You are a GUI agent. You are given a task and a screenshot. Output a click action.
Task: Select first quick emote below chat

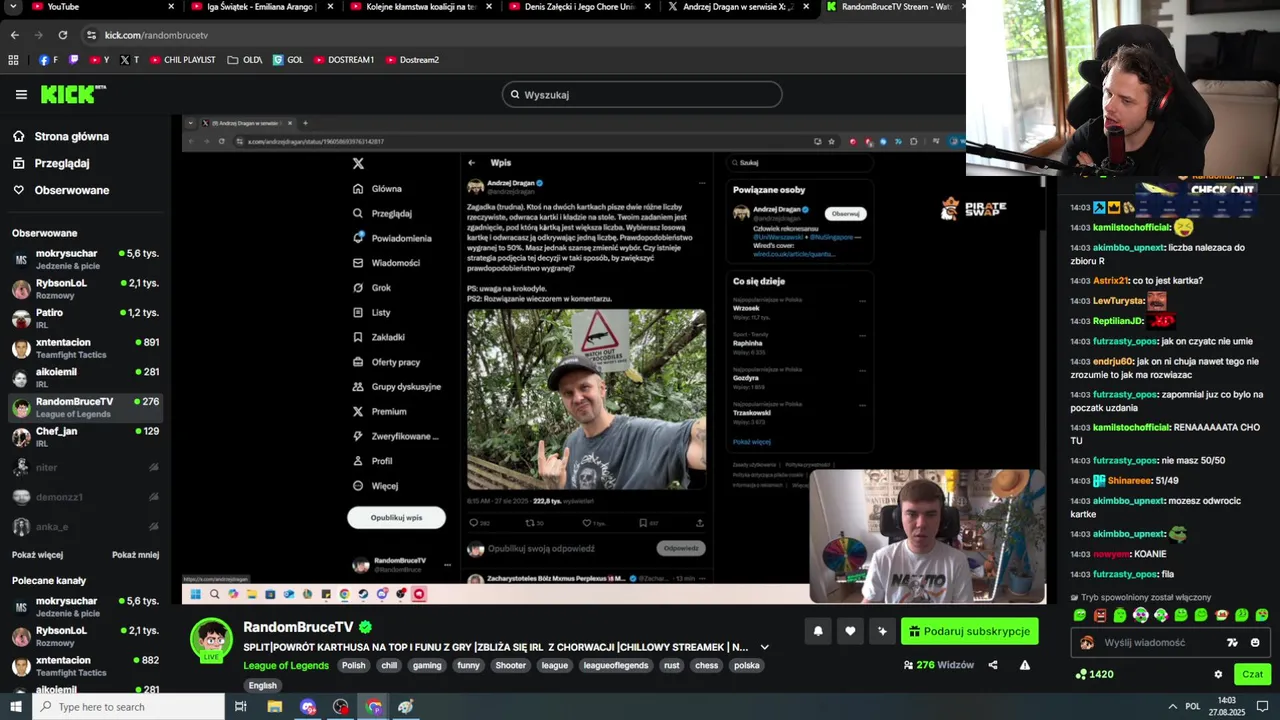(1080, 615)
